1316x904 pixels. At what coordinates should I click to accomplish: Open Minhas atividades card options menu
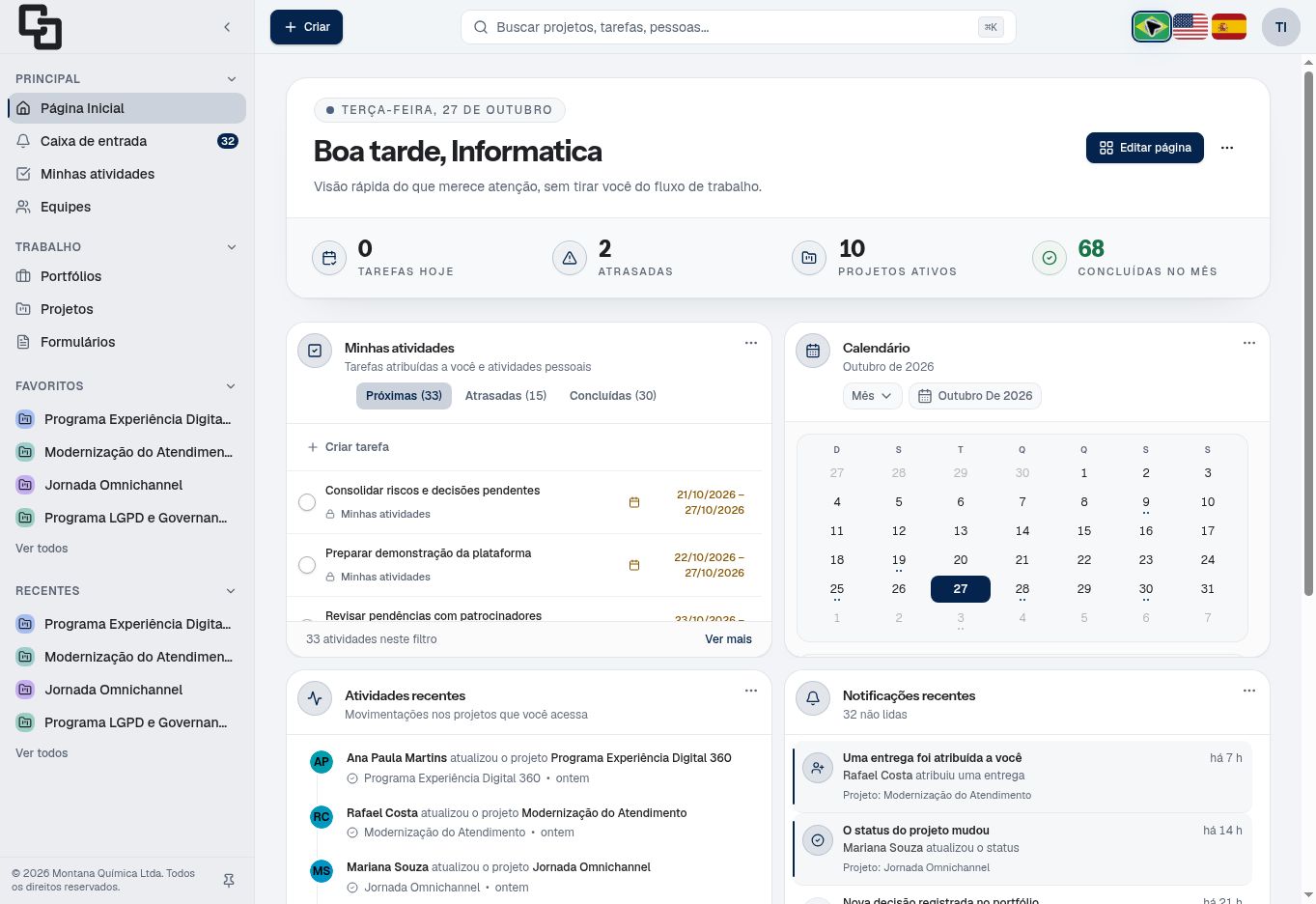[x=751, y=343]
